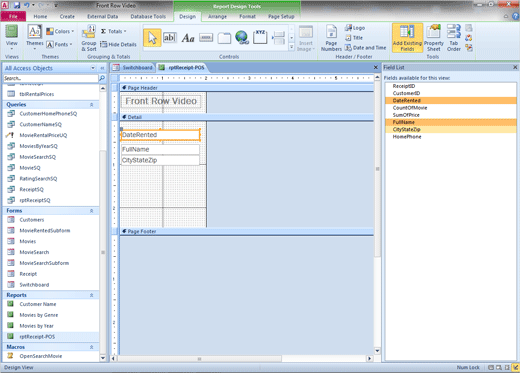520x373 pixels.
Task: Close the Field List pane
Action: click(x=515, y=67)
